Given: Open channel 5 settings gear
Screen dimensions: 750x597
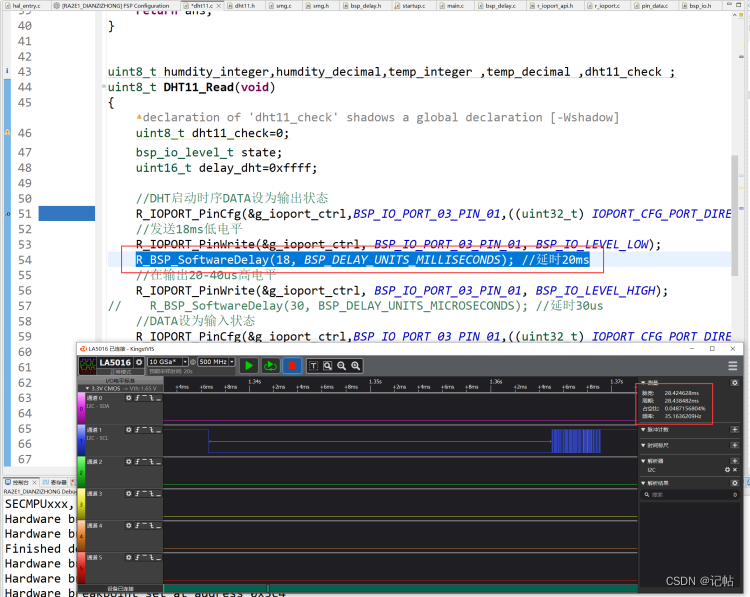Looking at the screenshot, I should pos(129,558).
